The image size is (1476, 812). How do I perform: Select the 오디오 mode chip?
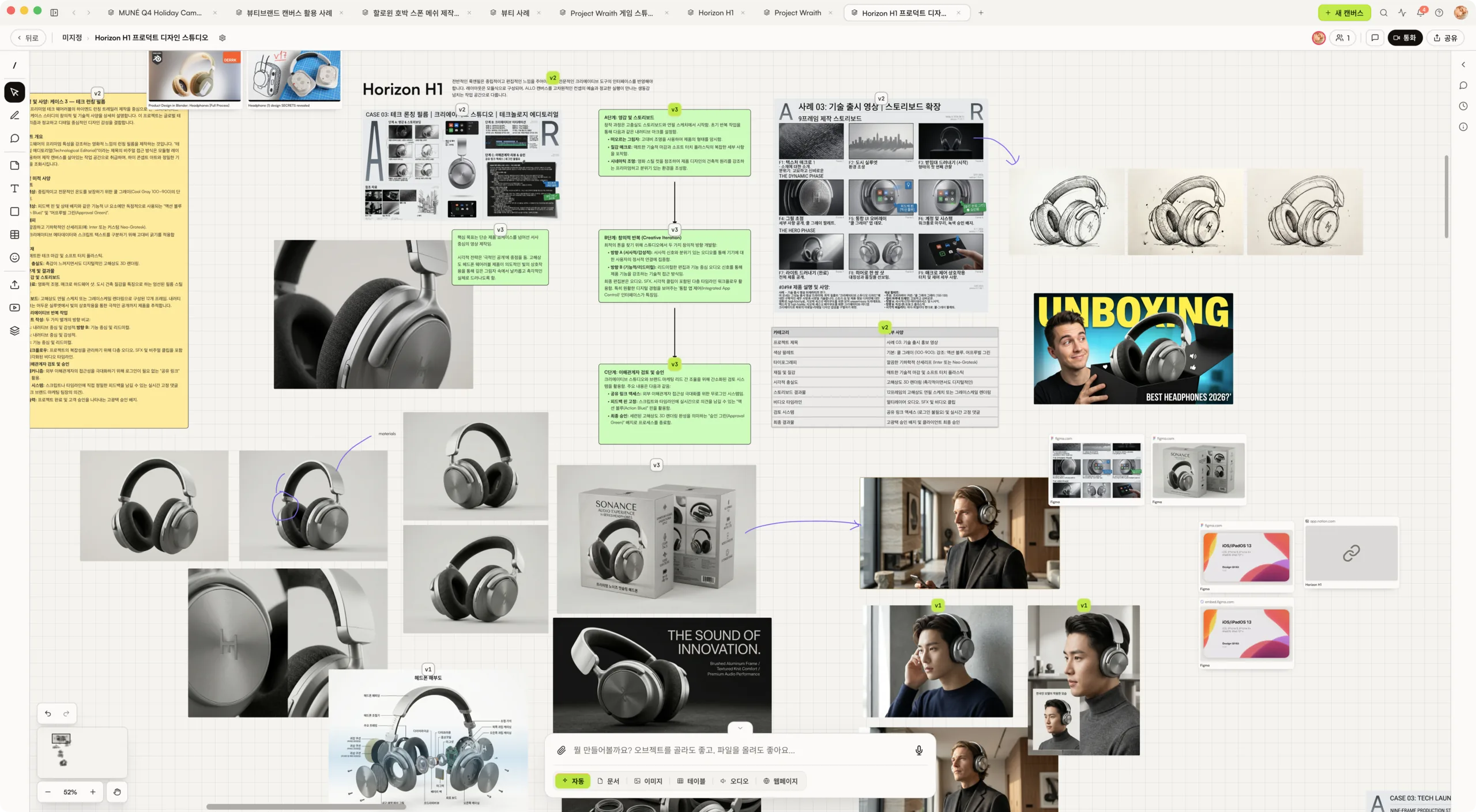734,781
